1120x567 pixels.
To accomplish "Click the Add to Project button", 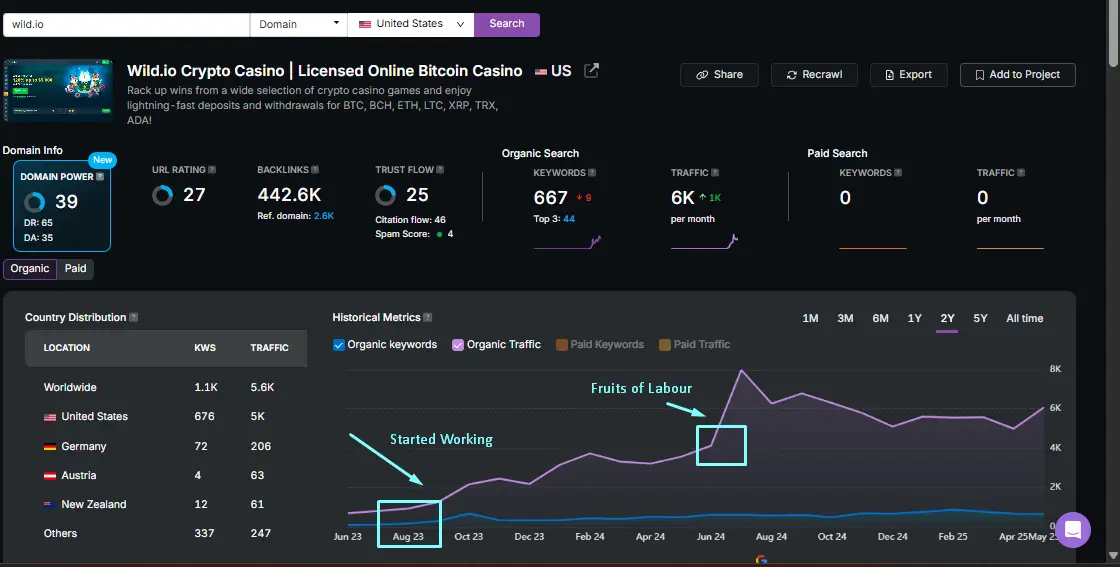I will coord(1018,75).
